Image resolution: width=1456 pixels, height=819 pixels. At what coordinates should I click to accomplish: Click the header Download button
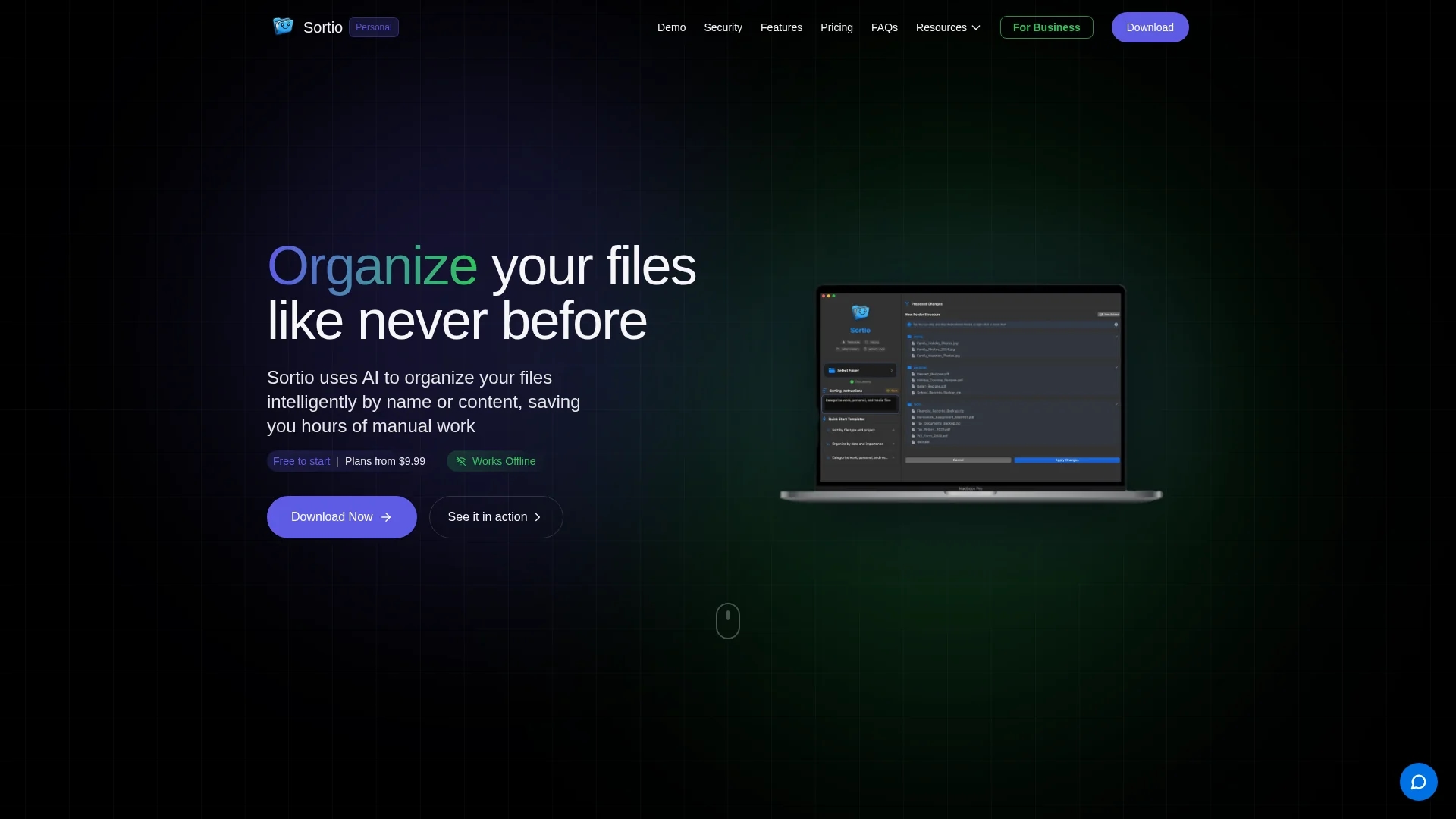coord(1150,27)
